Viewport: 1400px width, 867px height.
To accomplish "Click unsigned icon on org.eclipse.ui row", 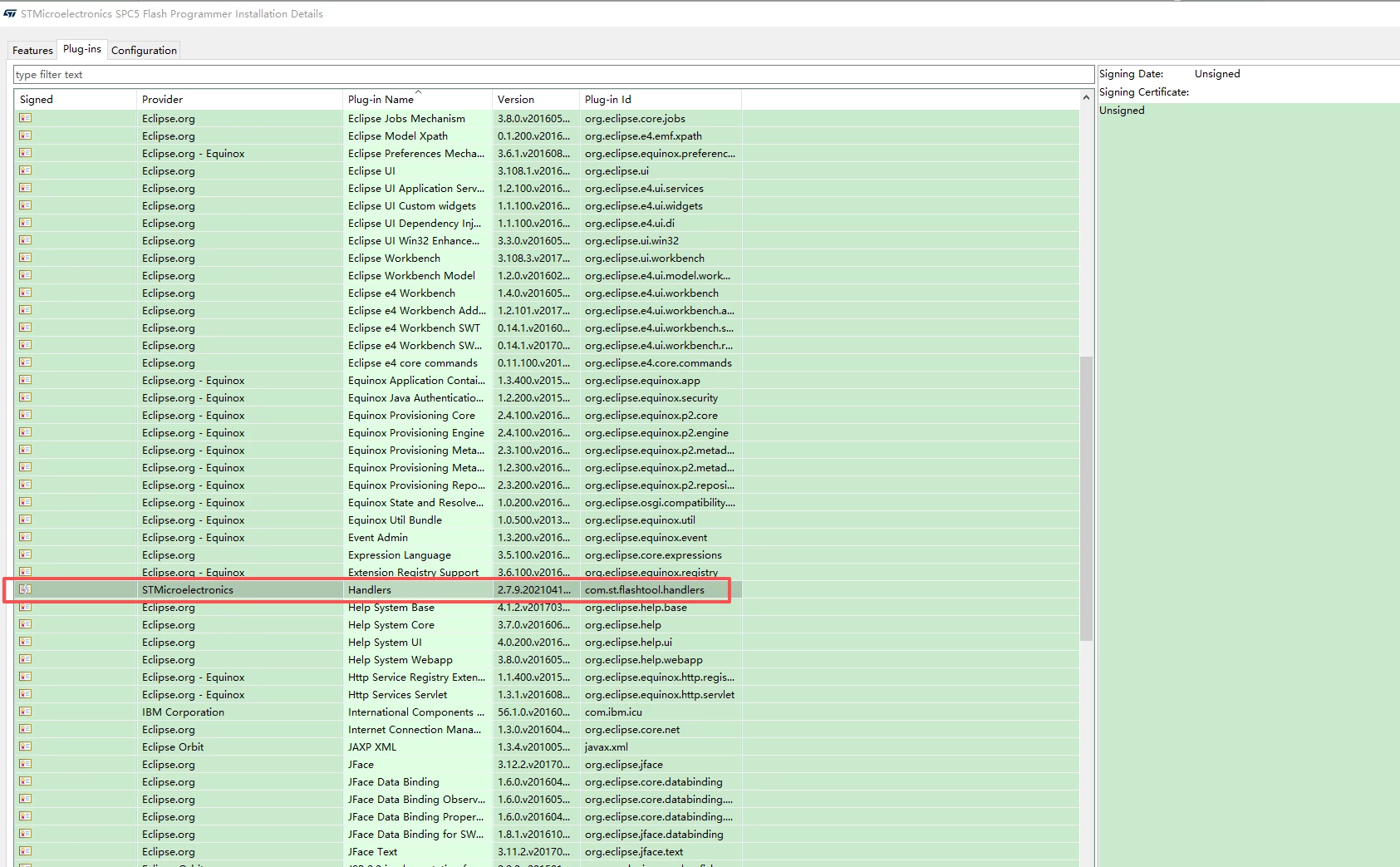I will pos(26,170).
